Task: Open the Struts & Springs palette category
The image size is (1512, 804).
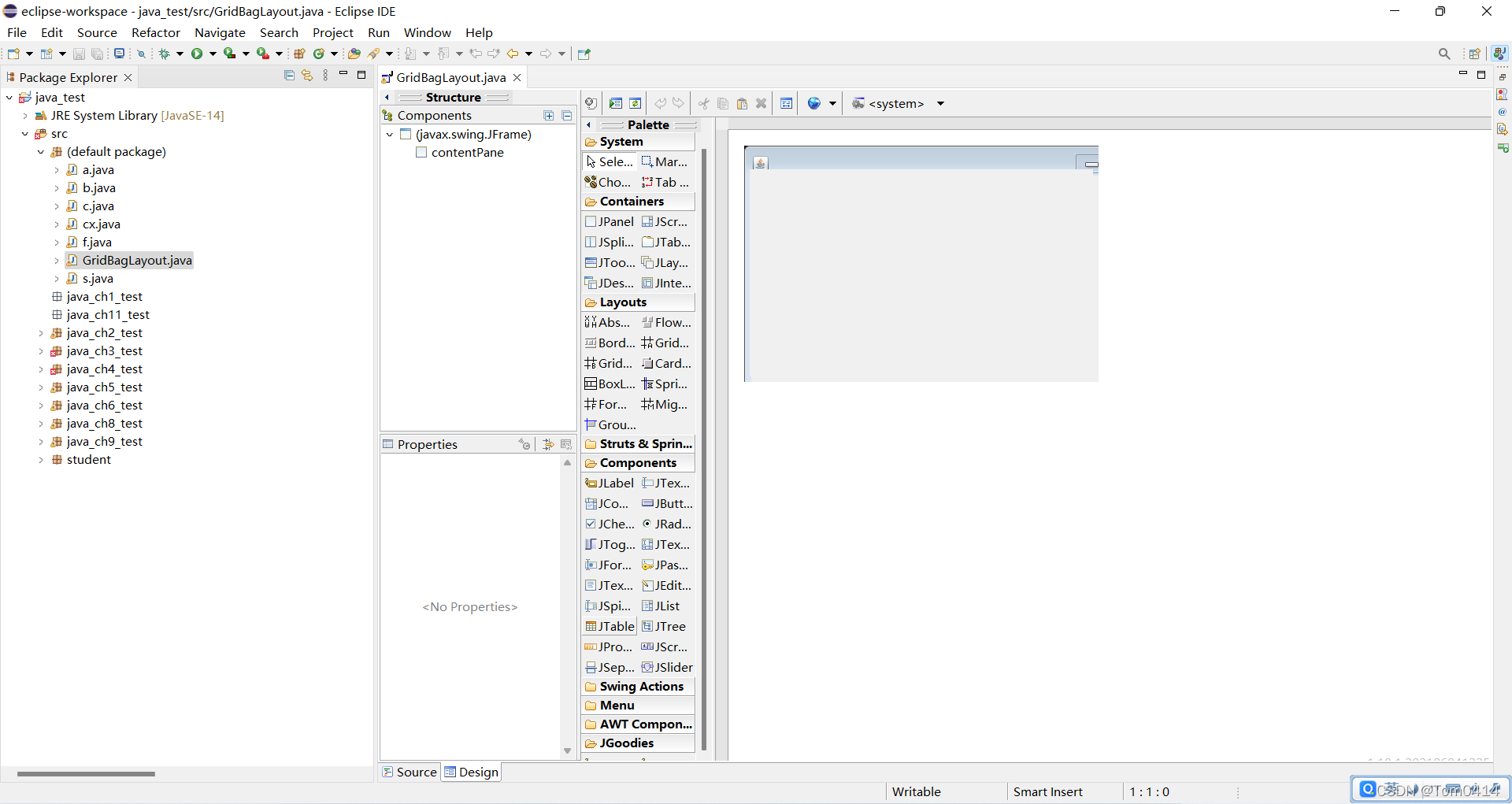Action: tap(639, 443)
